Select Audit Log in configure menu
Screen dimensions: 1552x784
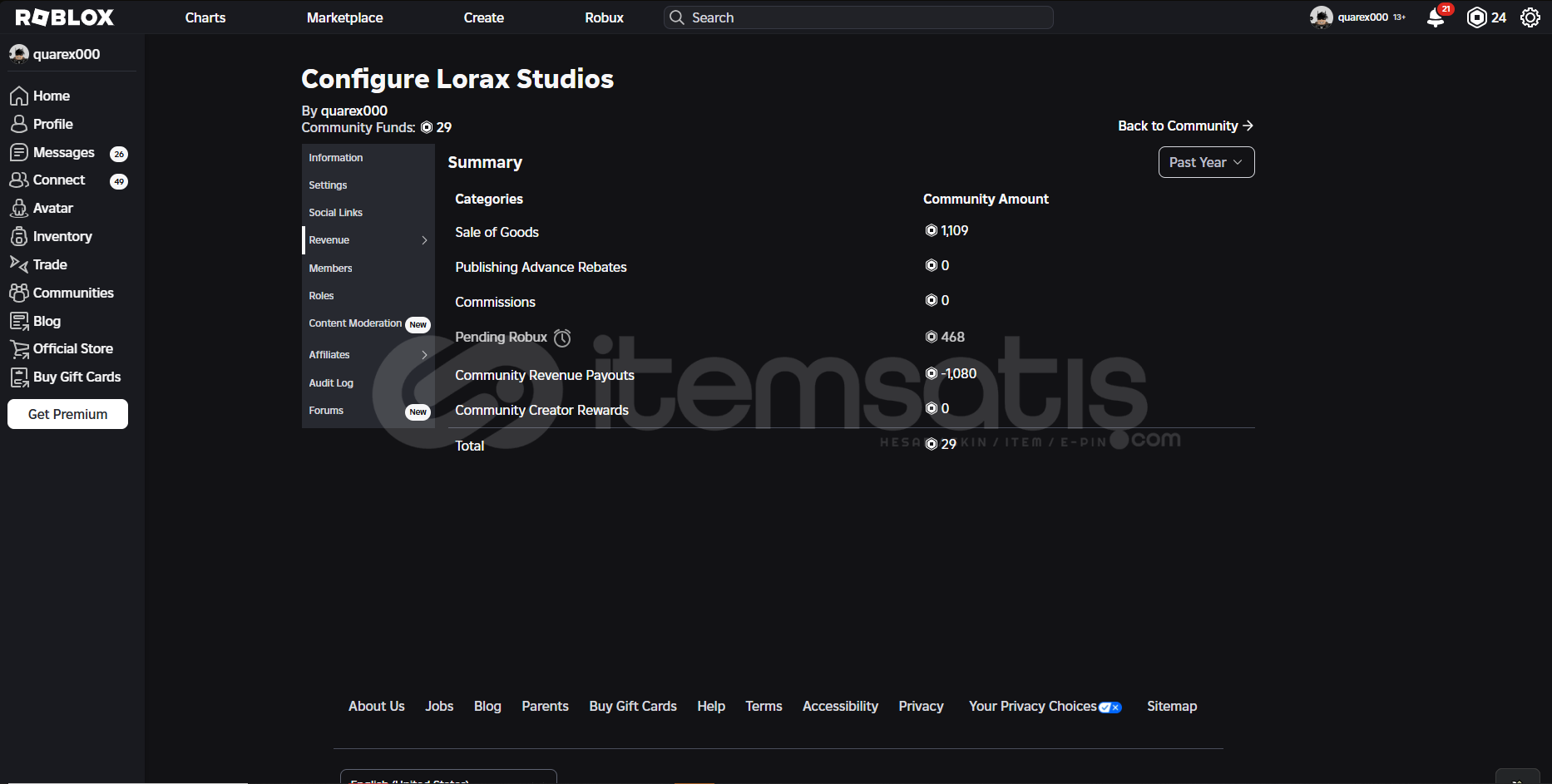(331, 382)
